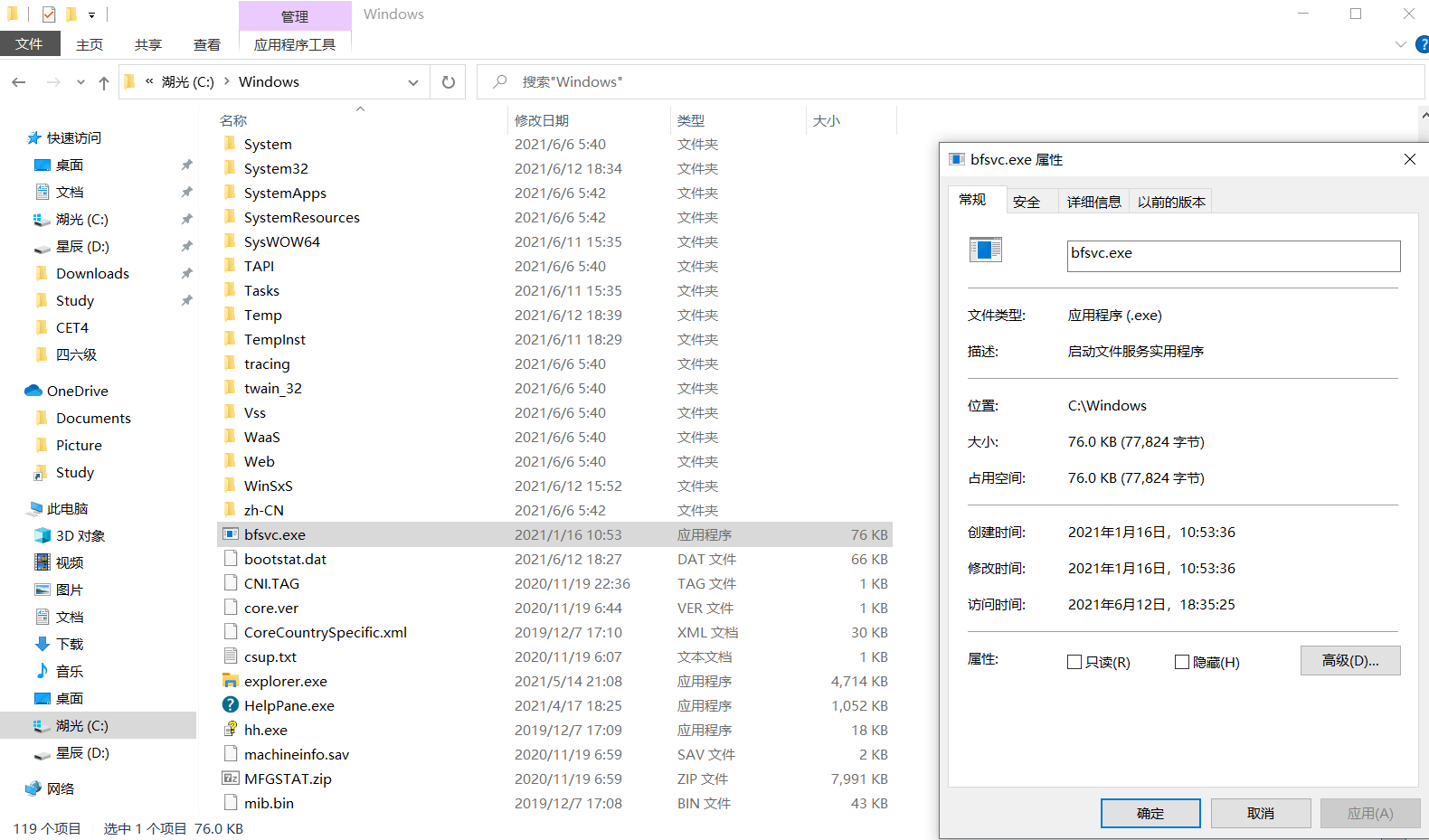The image size is (1429, 840).
Task: Click the MFGSTAT.zip archive icon
Action: pos(231,779)
